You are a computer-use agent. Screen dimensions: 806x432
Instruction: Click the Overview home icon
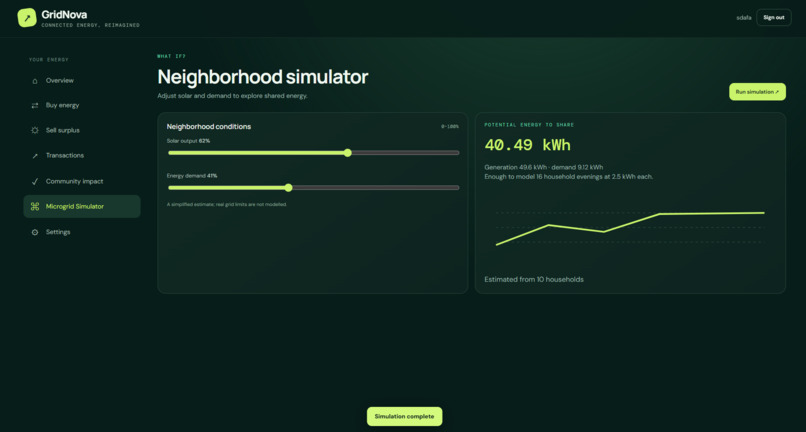coord(35,81)
